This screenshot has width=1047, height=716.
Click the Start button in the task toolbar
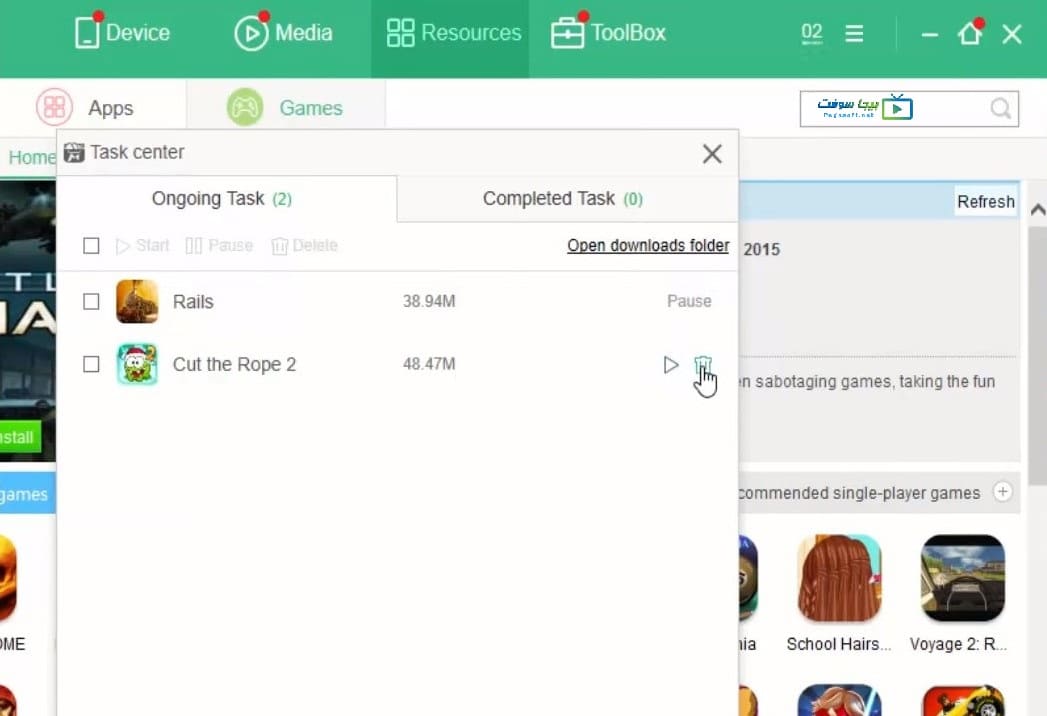tap(142, 246)
